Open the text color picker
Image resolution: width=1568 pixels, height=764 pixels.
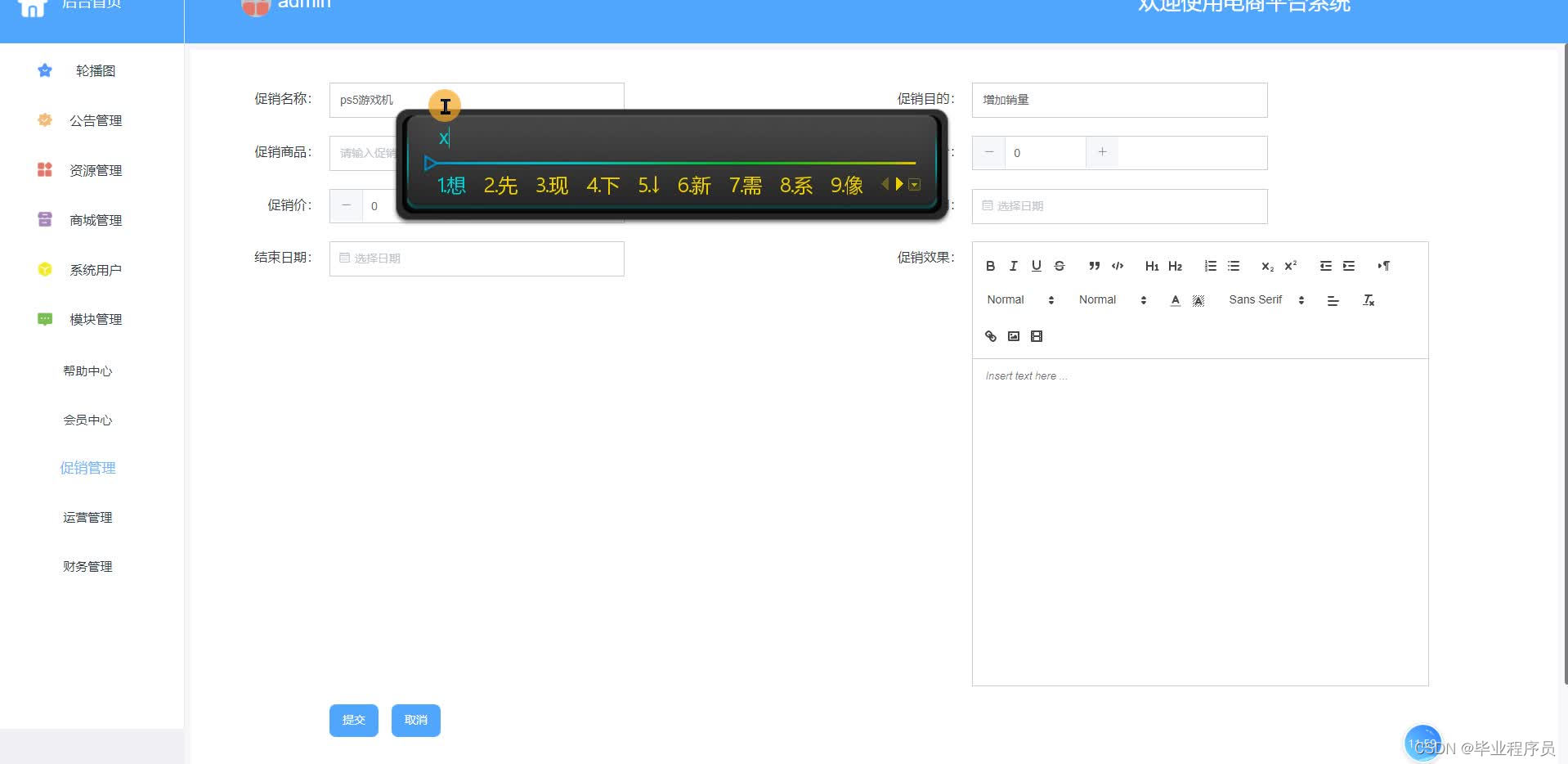point(1175,300)
